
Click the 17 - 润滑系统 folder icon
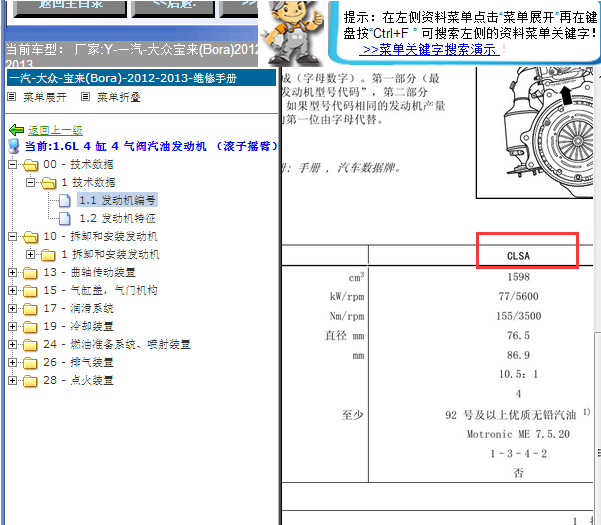point(30,309)
